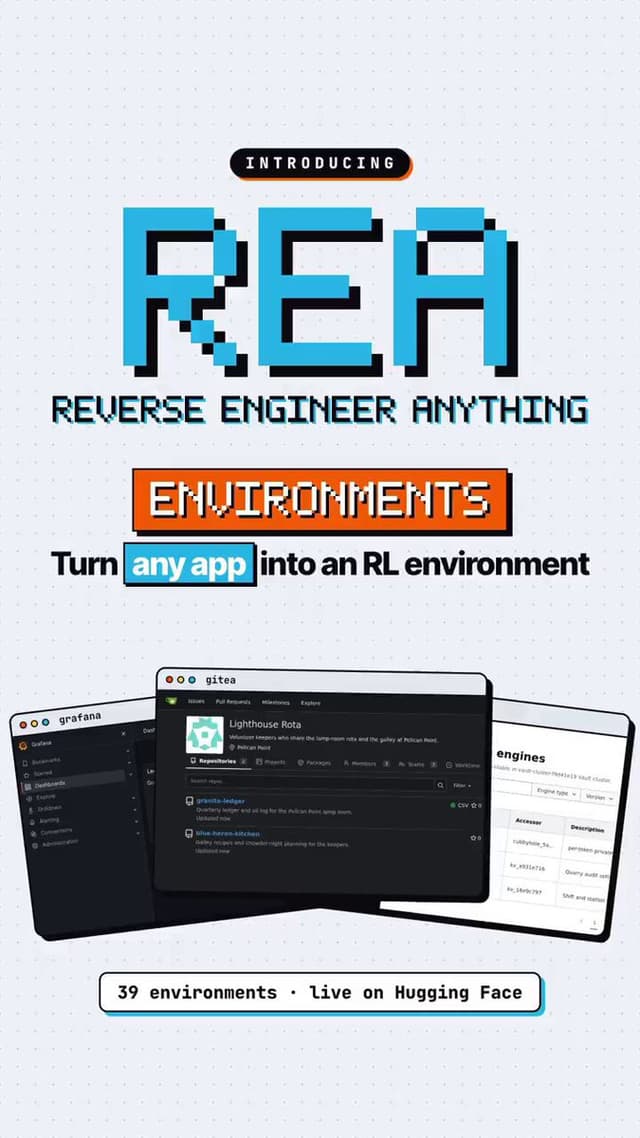Select the Packages tab in gitea
The image size is (640, 1138).
pyautogui.click(x=313, y=763)
